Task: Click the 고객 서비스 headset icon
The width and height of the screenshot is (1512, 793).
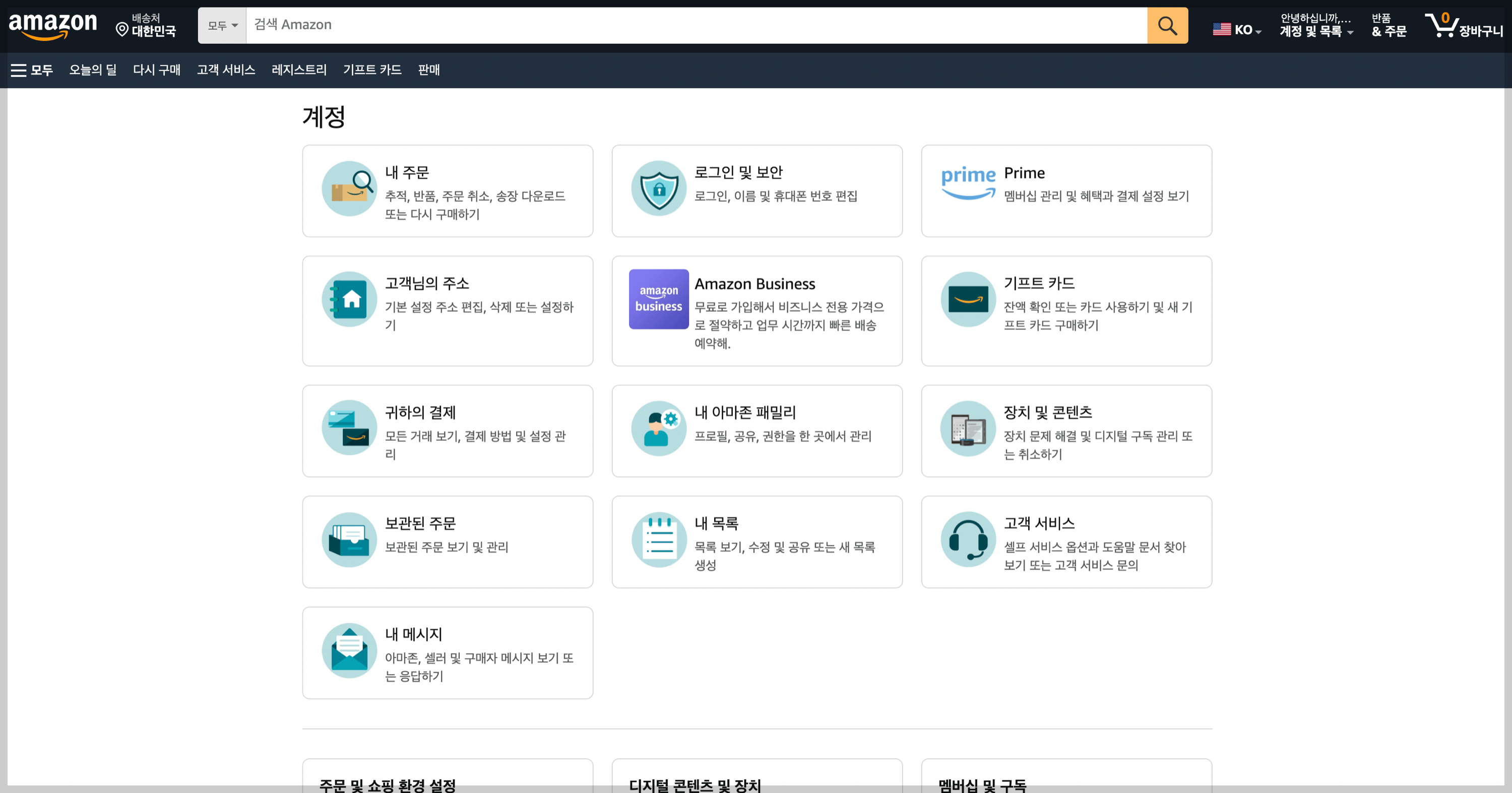Action: point(968,539)
